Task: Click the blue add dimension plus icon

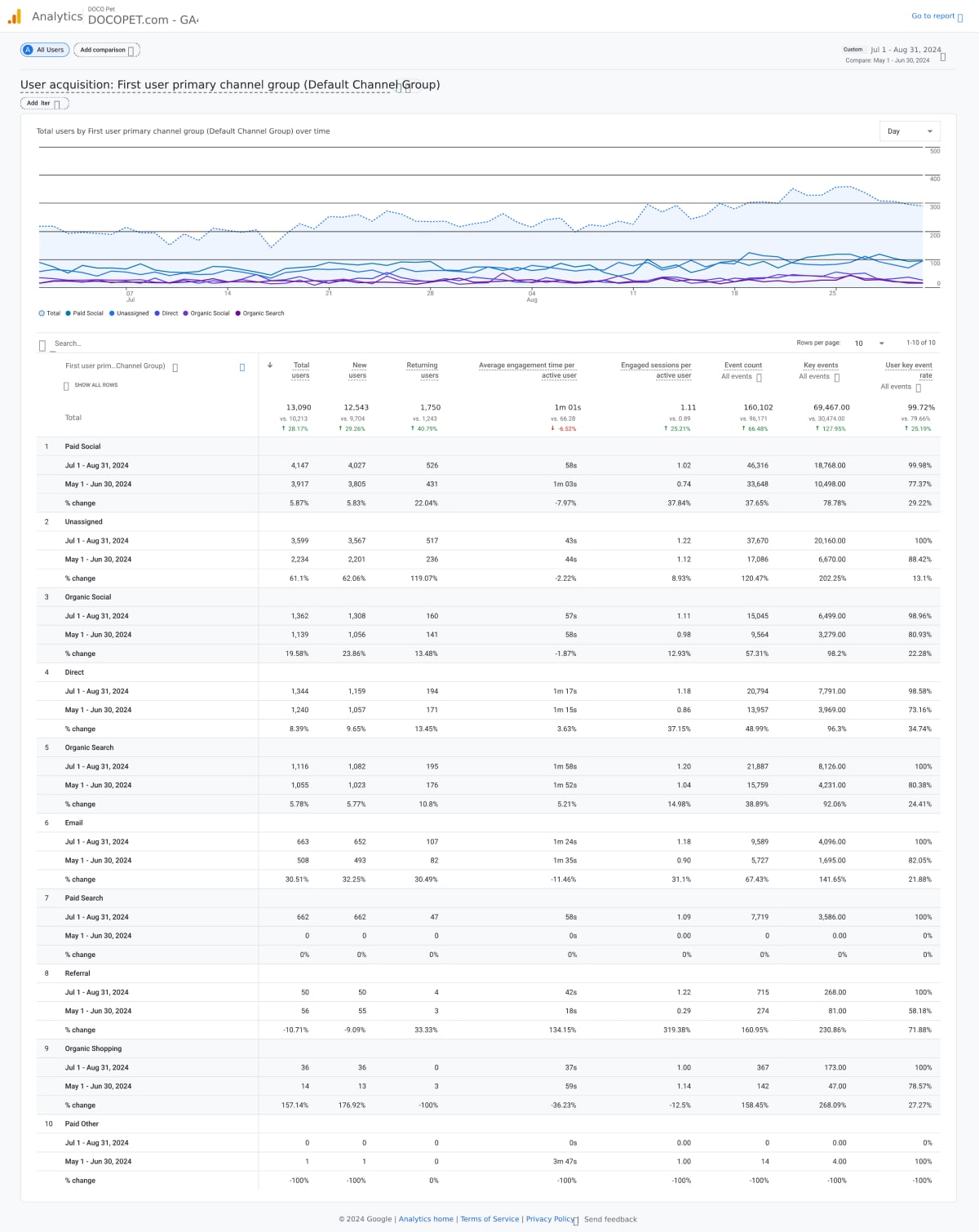Action: point(241,367)
